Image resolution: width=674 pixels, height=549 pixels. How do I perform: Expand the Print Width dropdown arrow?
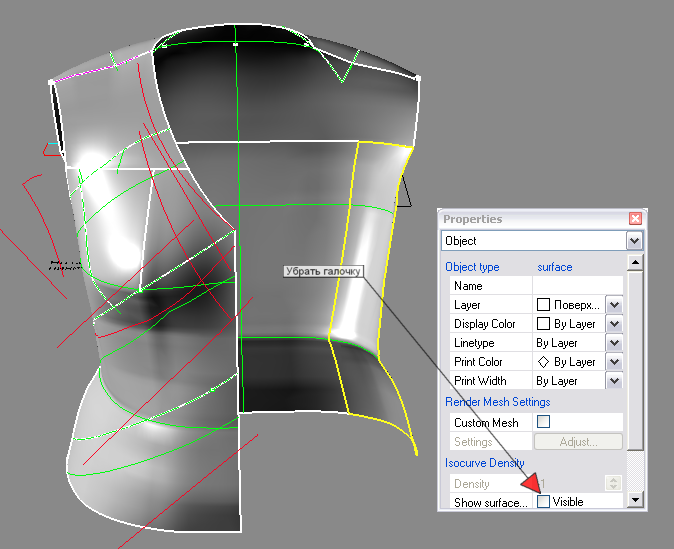pyautogui.click(x=614, y=381)
